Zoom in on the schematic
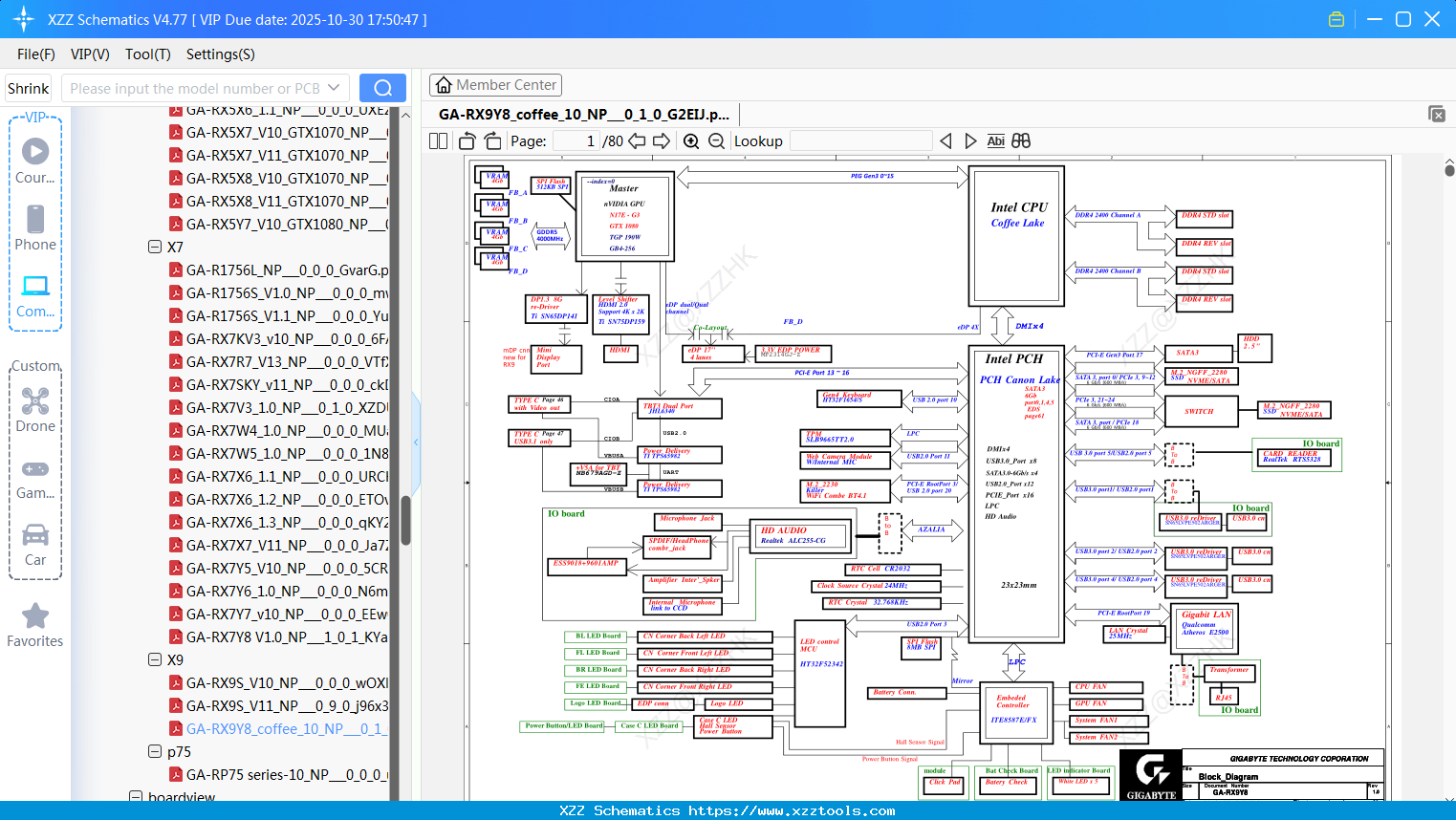This screenshot has width=1456, height=820. 691,140
